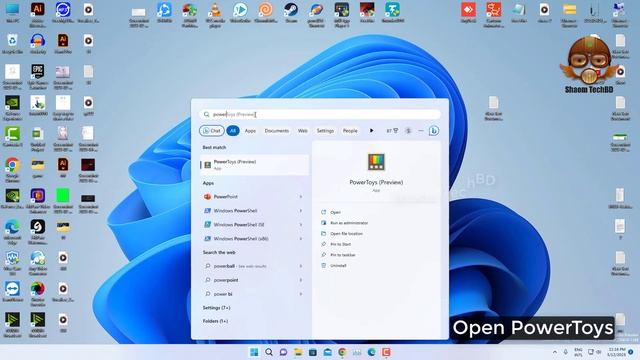The image size is (640, 360).
Task: Switch to the Documents search filter
Action: (276, 131)
